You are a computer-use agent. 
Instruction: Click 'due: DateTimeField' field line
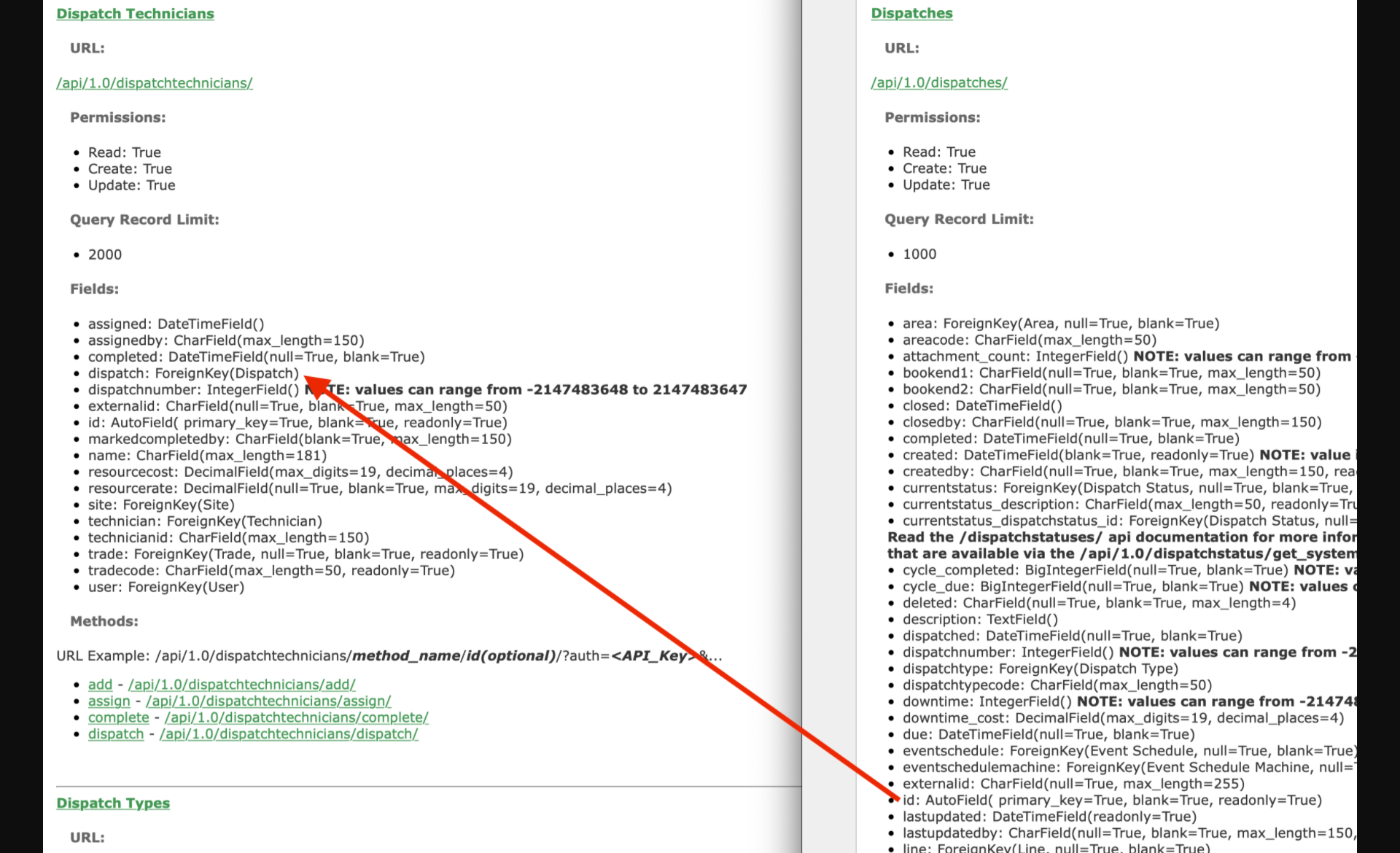point(1049,734)
